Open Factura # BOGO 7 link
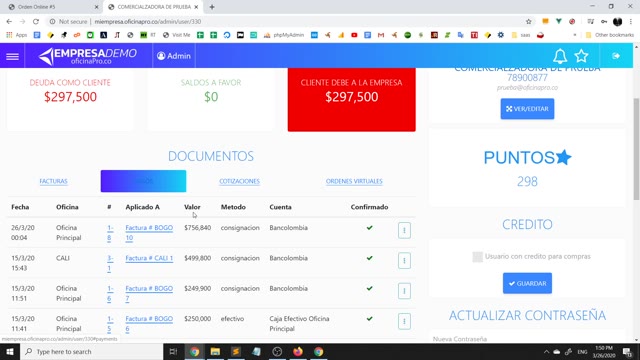This screenshot has height=360, width=640. pos(149,293)
